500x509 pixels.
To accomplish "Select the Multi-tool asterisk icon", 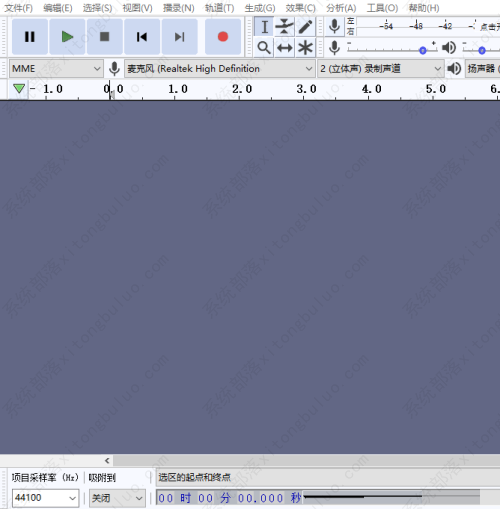I will pyautogui.click(x=305, y=48).
